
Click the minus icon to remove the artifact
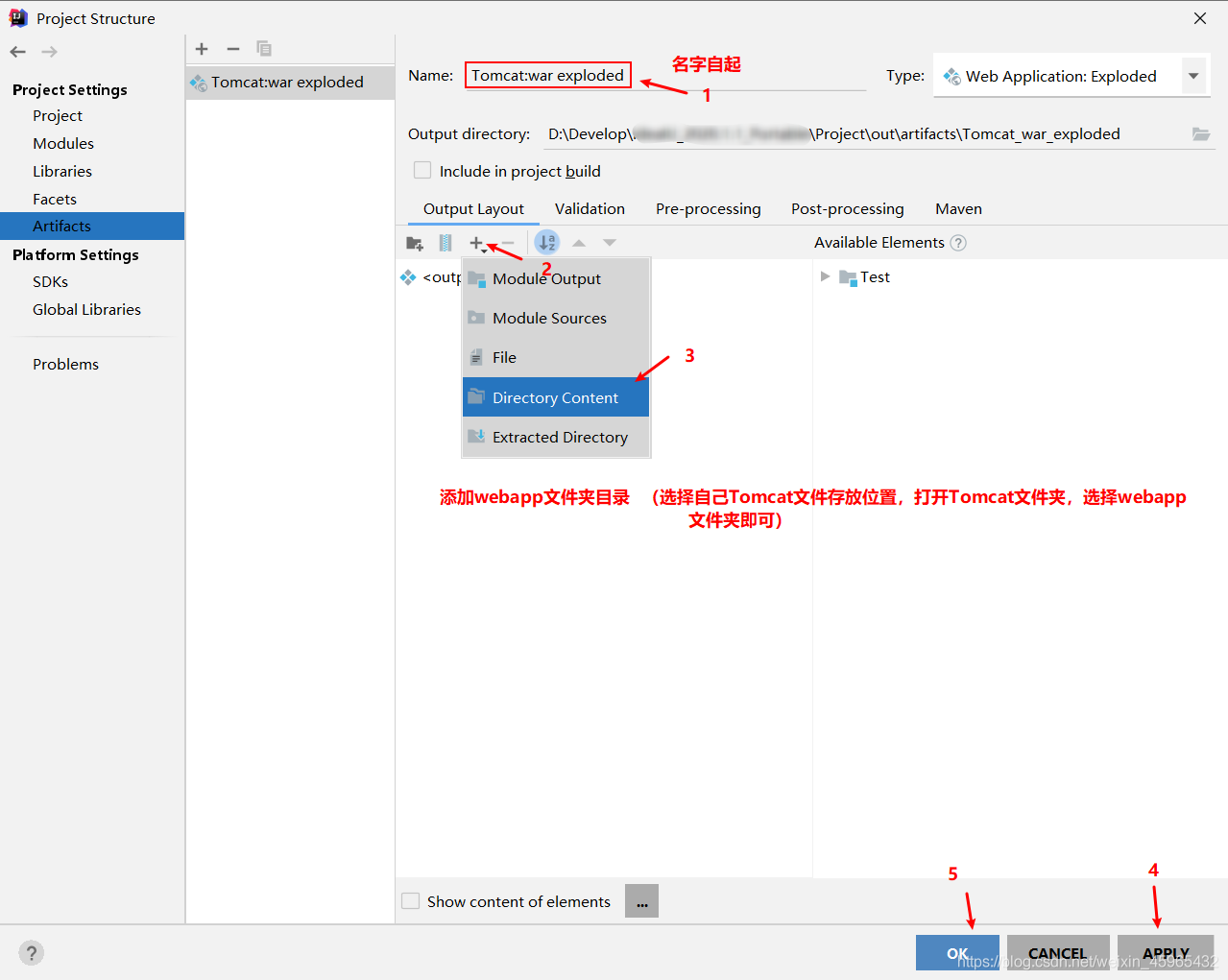tap(232, 49)
